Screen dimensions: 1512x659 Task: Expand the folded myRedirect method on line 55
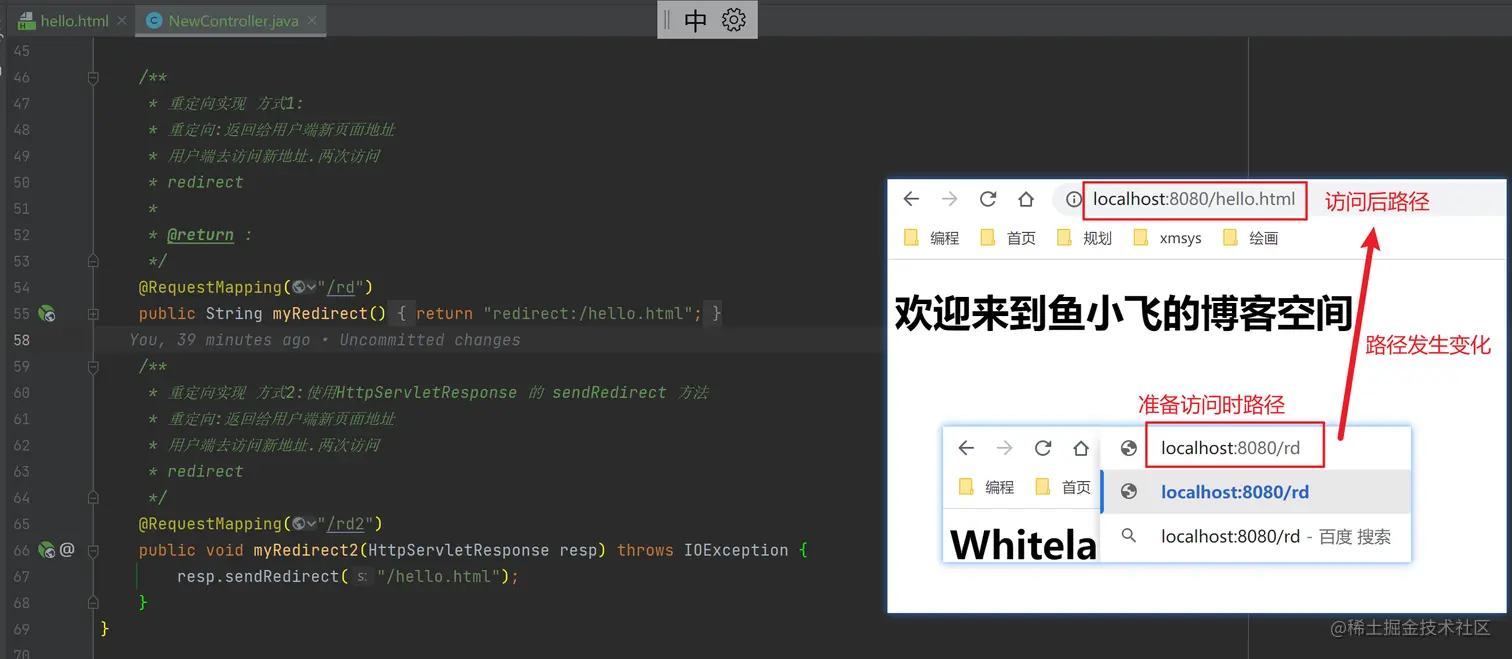tap(93, 314)
